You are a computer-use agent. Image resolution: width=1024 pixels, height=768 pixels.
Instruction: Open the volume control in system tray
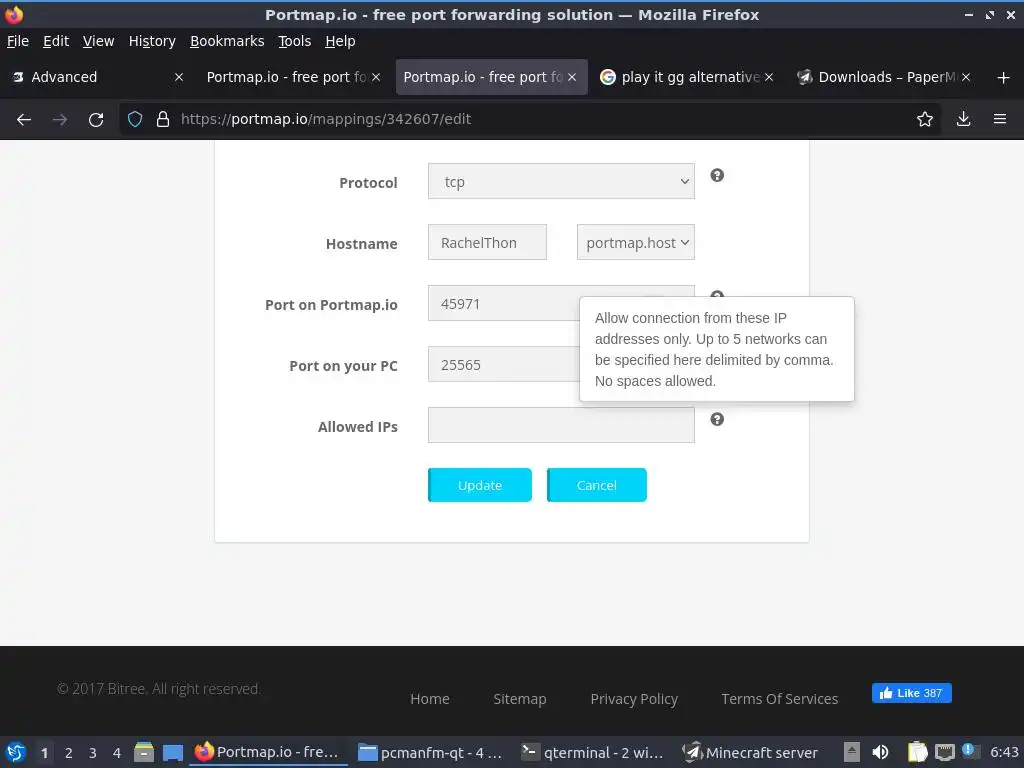pyautogui.click(x=880, y=752)
